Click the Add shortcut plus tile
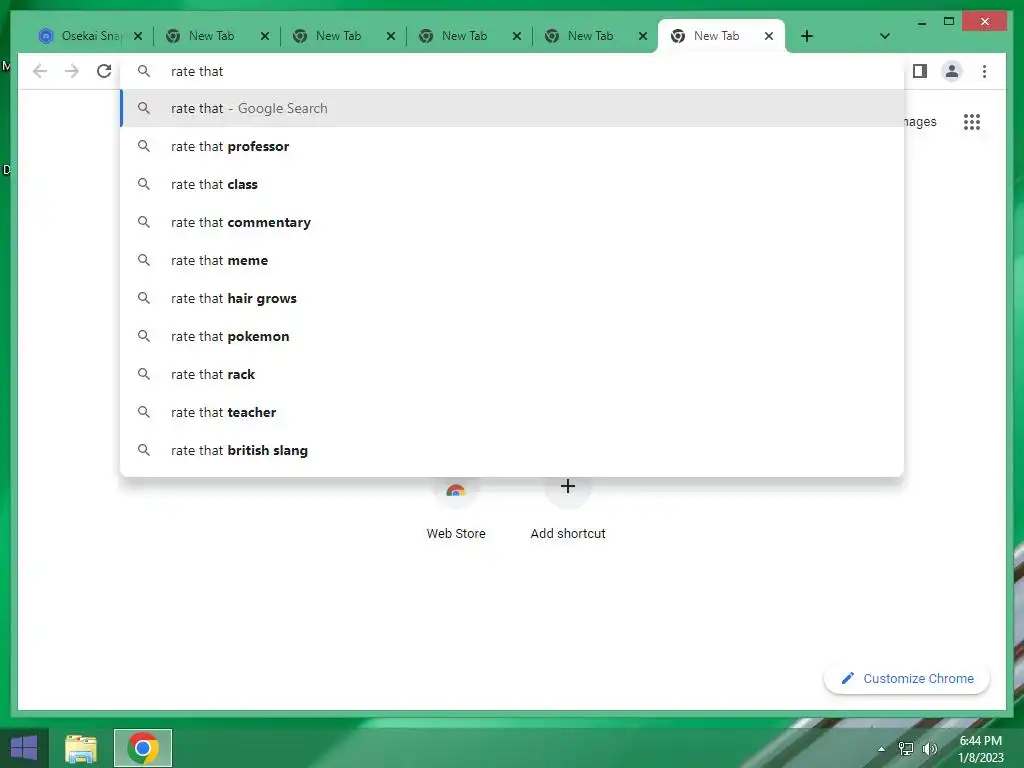The image size is (1024, 768). pyautogui.click(x=568, y=513)
